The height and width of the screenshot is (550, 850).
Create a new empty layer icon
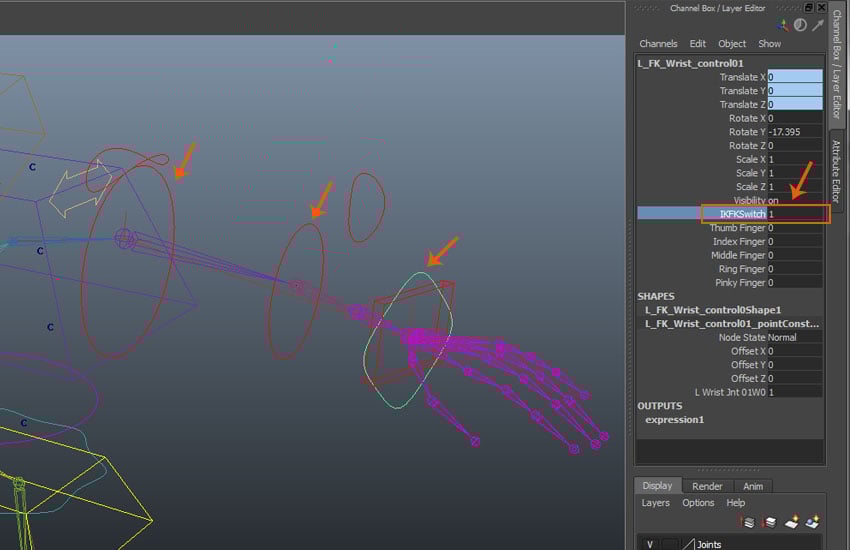[792, 522]
